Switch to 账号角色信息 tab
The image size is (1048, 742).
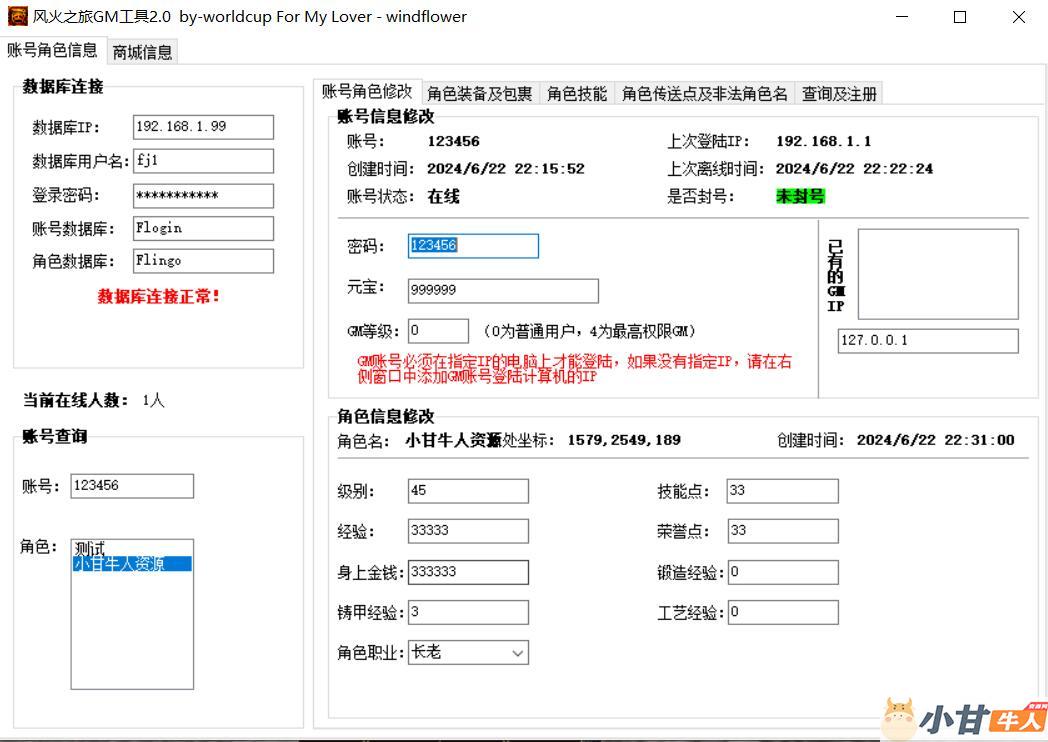click(x=52, y=50)
